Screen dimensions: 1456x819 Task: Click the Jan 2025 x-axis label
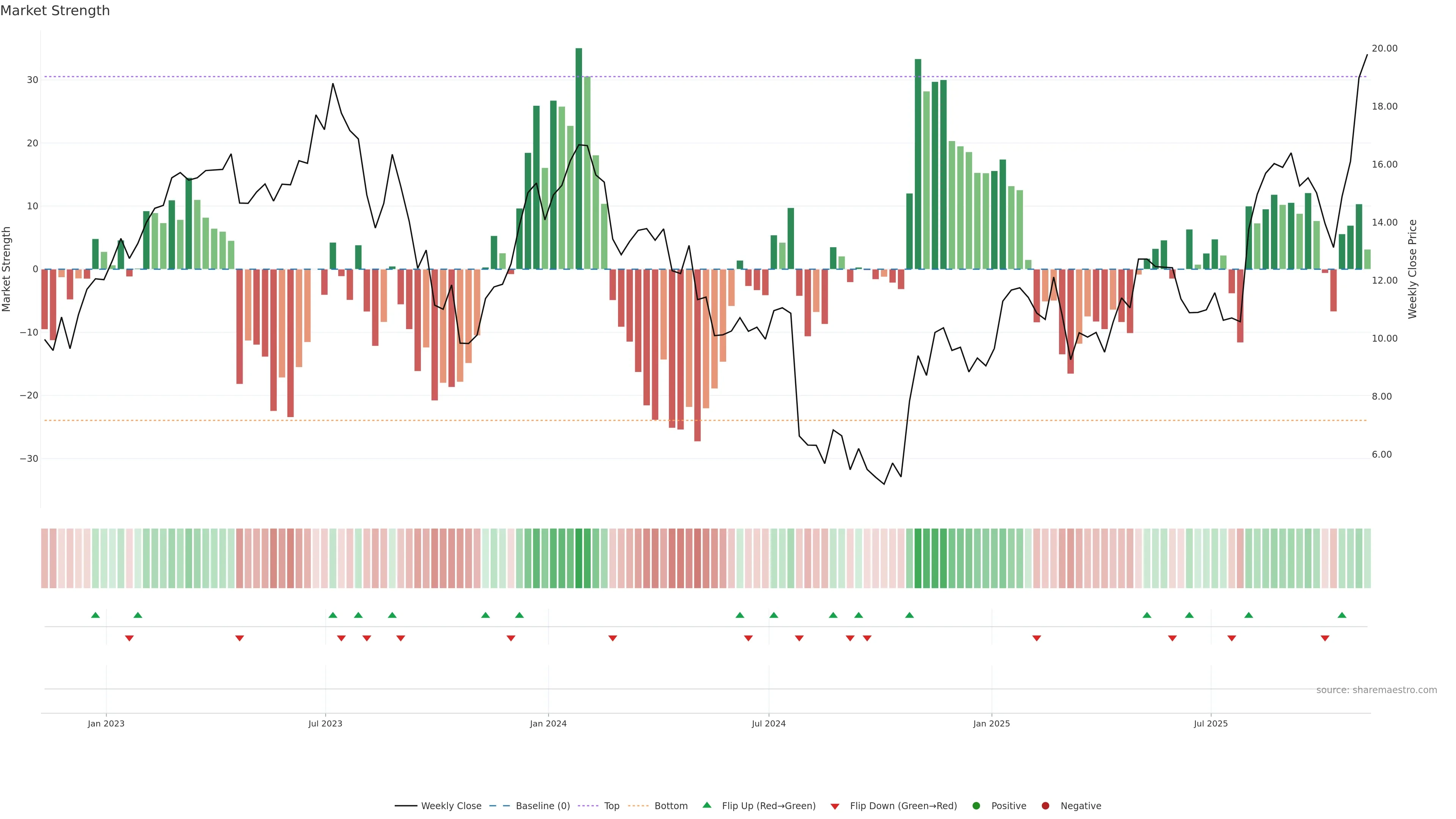coord(992,723)
